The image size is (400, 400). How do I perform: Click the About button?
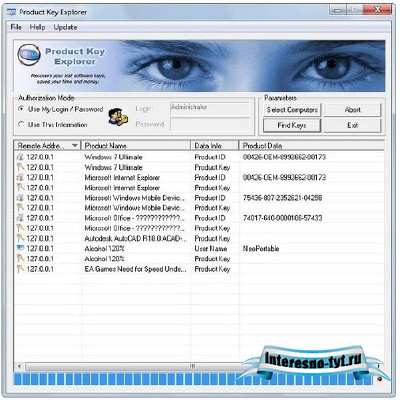point(352,110)
